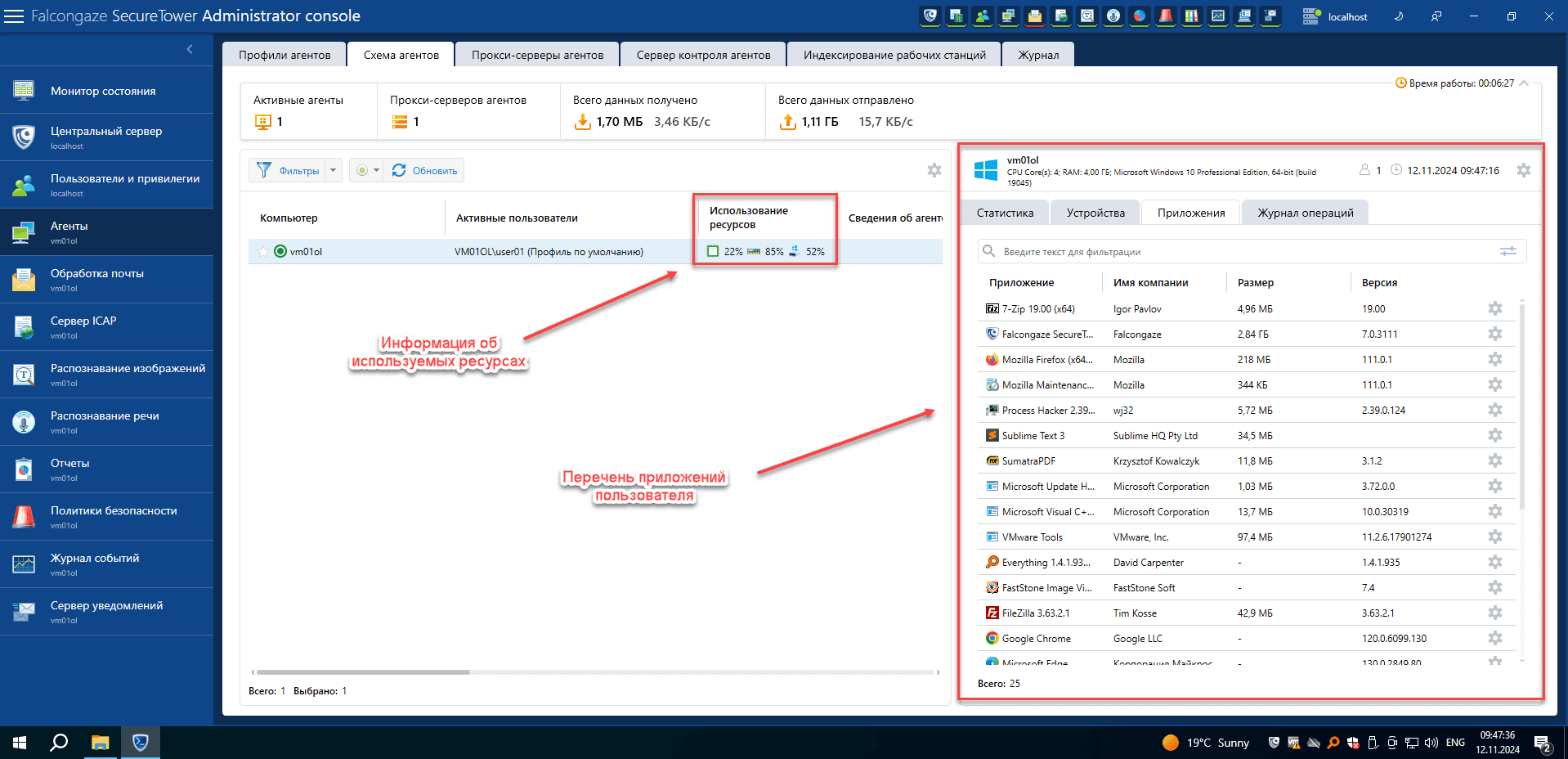Select Falcongaze SecureT... application row
The width and height of the screenshot is (1568, 759).
click(1247, 334)
